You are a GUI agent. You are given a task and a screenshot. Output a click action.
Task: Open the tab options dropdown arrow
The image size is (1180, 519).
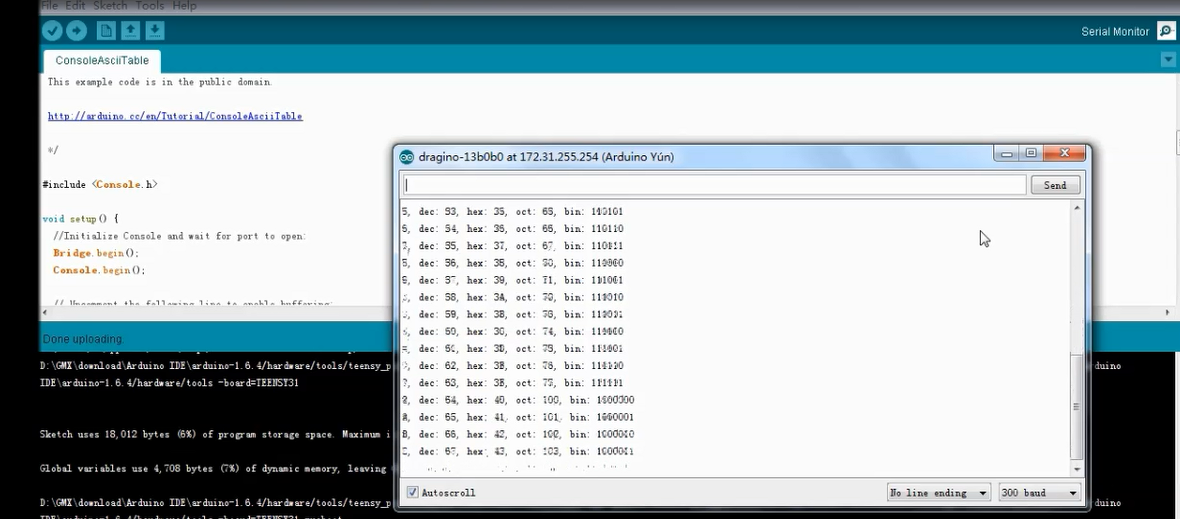(x=1168, y=59)
